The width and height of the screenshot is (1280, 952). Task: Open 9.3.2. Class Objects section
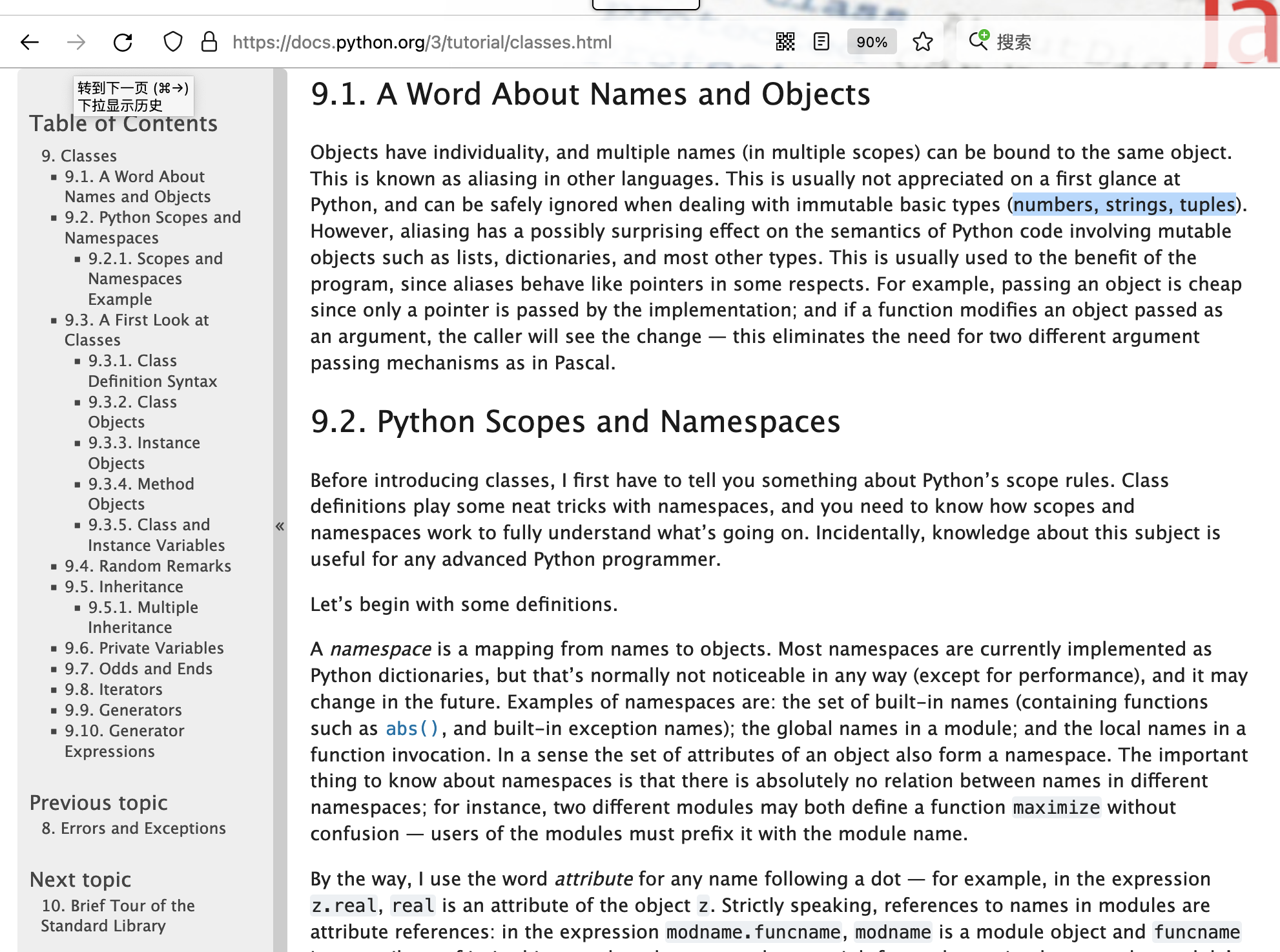point(132,411)
